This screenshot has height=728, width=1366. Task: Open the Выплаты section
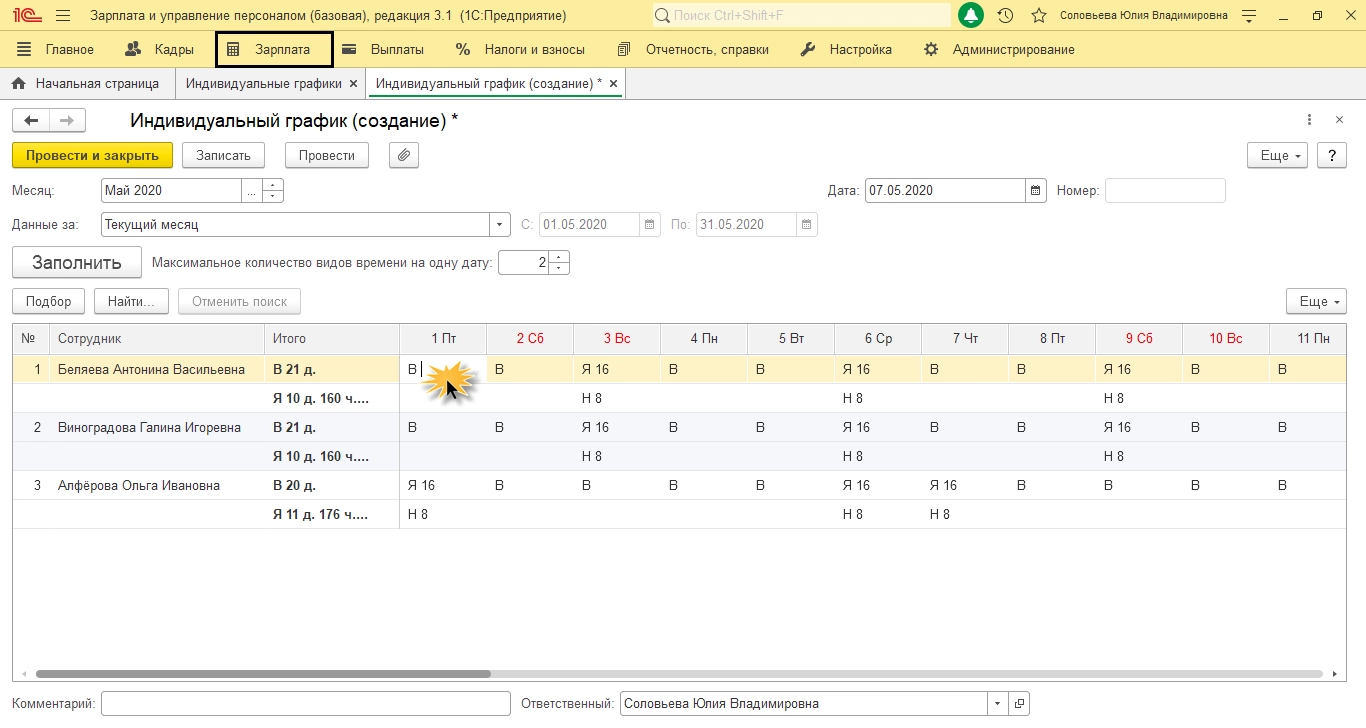(x=383, y=50)
